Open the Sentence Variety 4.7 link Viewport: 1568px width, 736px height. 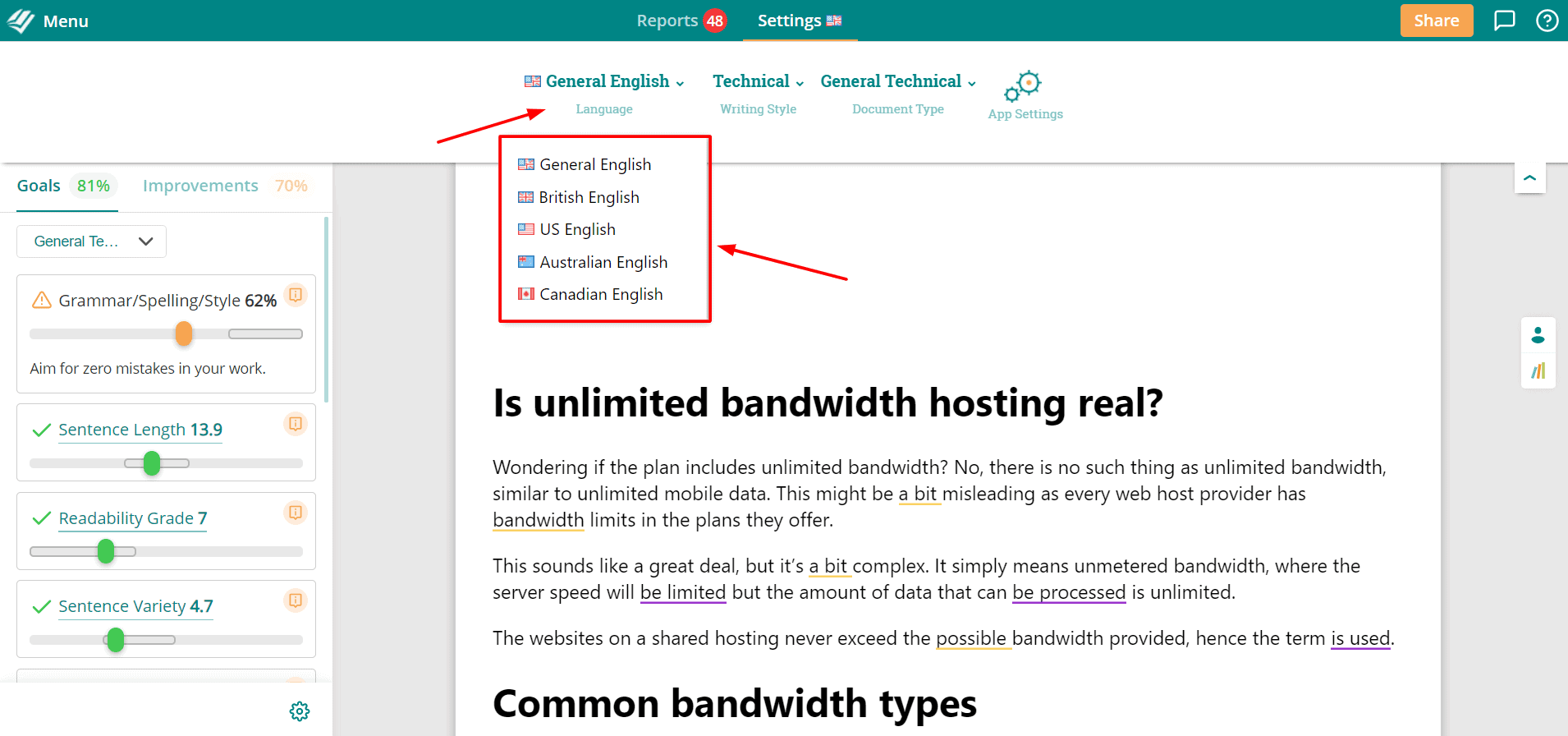coord(135,606)
